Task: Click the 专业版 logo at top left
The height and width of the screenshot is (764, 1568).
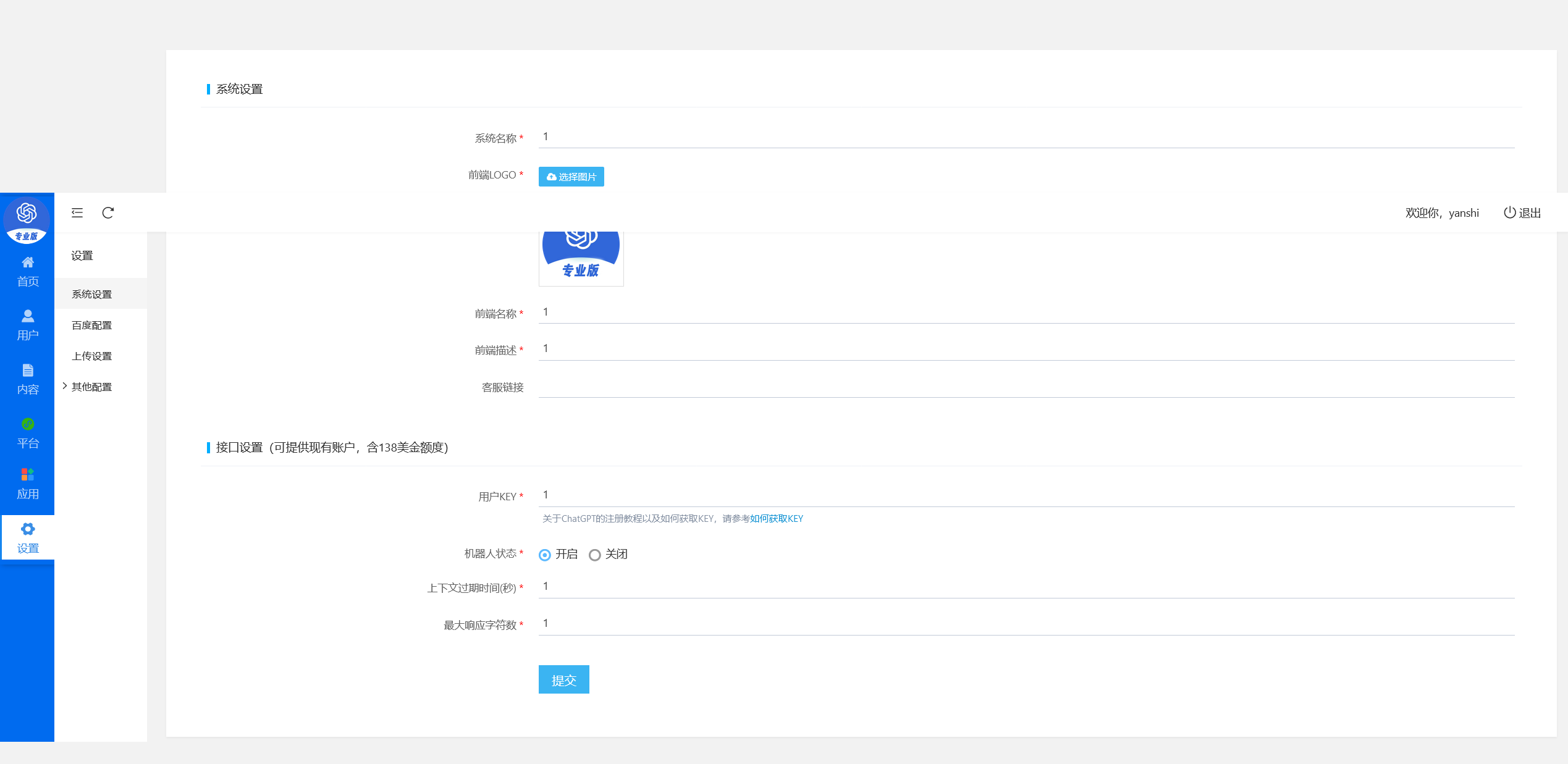Action: (27, 219)
